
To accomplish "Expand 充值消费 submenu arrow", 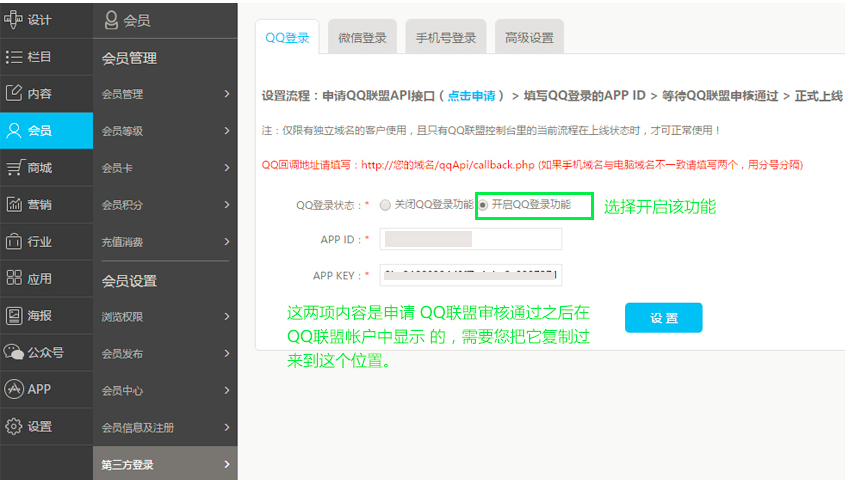I will coord(226,241).
